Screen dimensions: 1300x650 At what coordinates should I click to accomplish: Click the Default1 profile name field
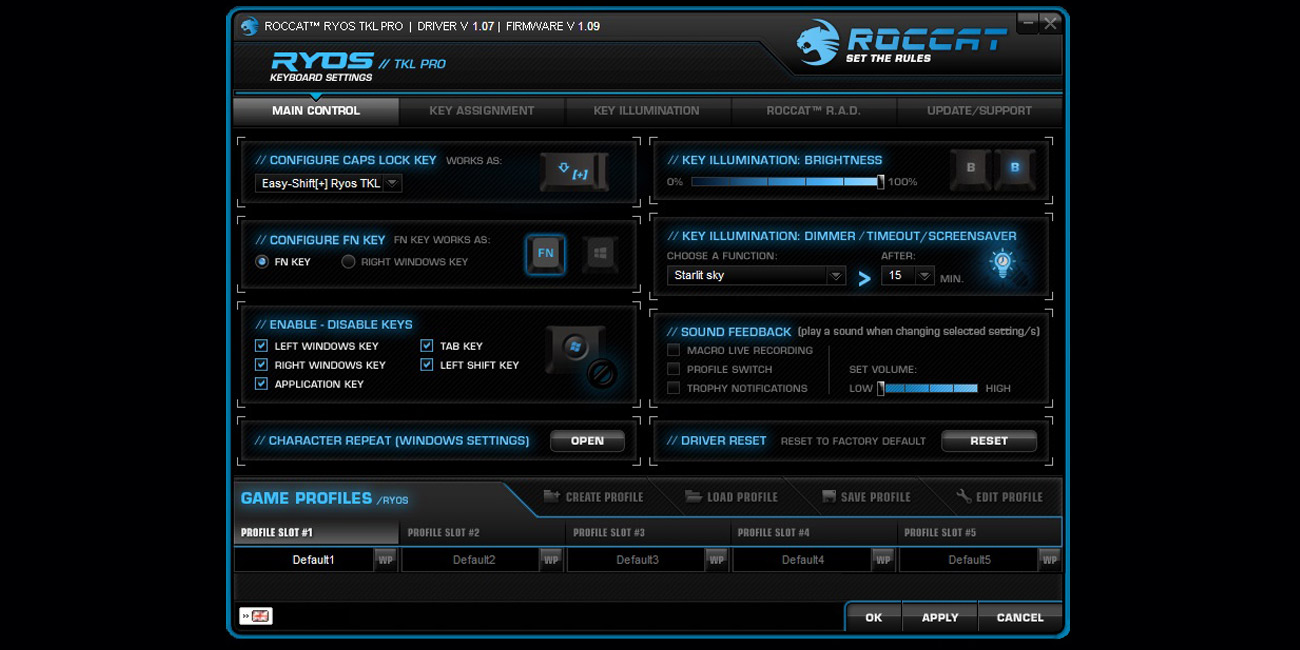(x=304, y=560)
